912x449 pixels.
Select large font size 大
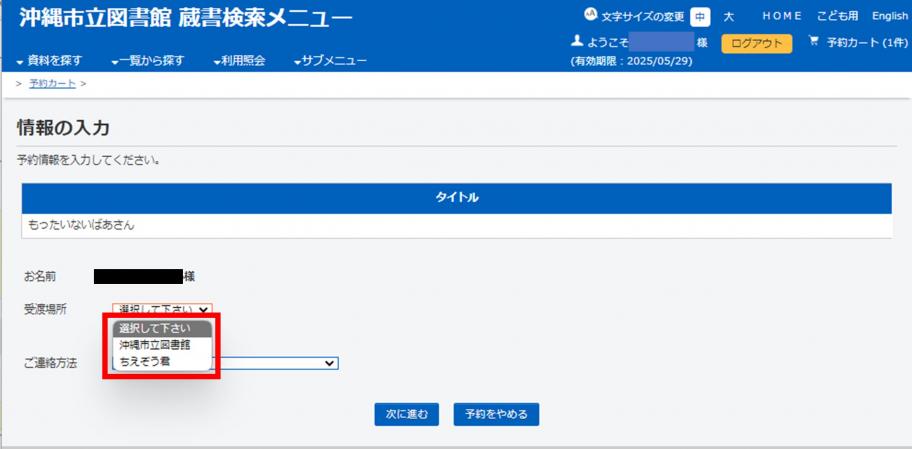click(x=728, y=17)
